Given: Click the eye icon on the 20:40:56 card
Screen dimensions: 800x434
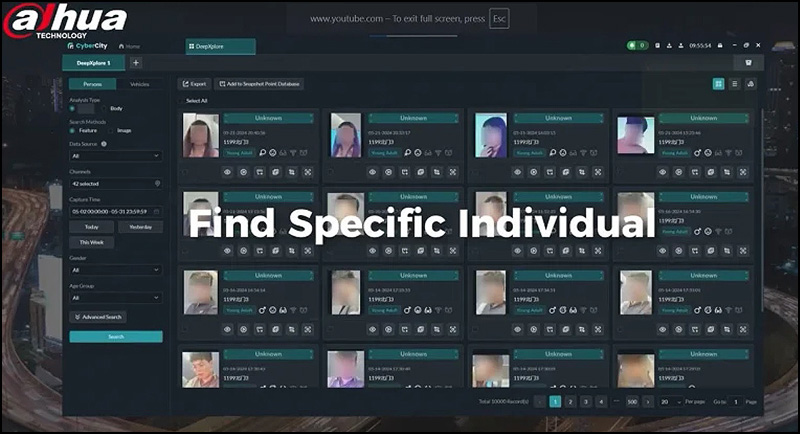Looking at the screenshot, I should click(228, 172).
